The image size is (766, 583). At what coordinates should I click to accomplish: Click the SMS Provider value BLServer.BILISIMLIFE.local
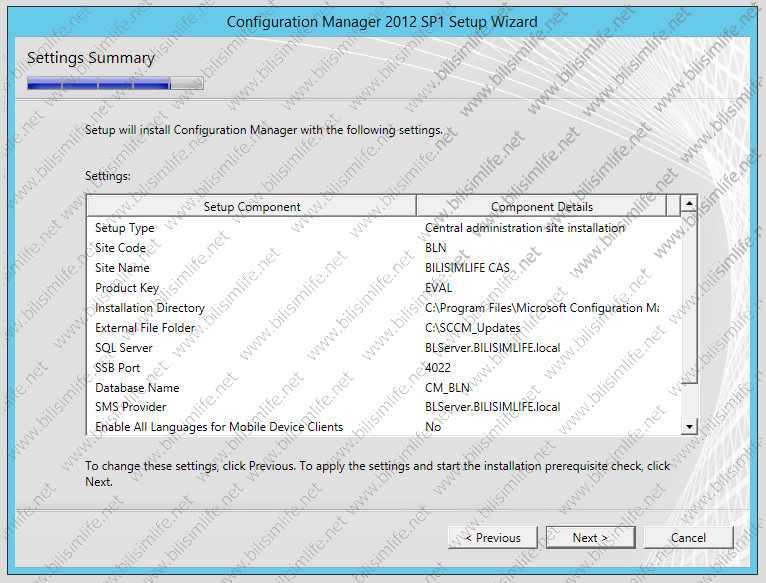(492, 407)
